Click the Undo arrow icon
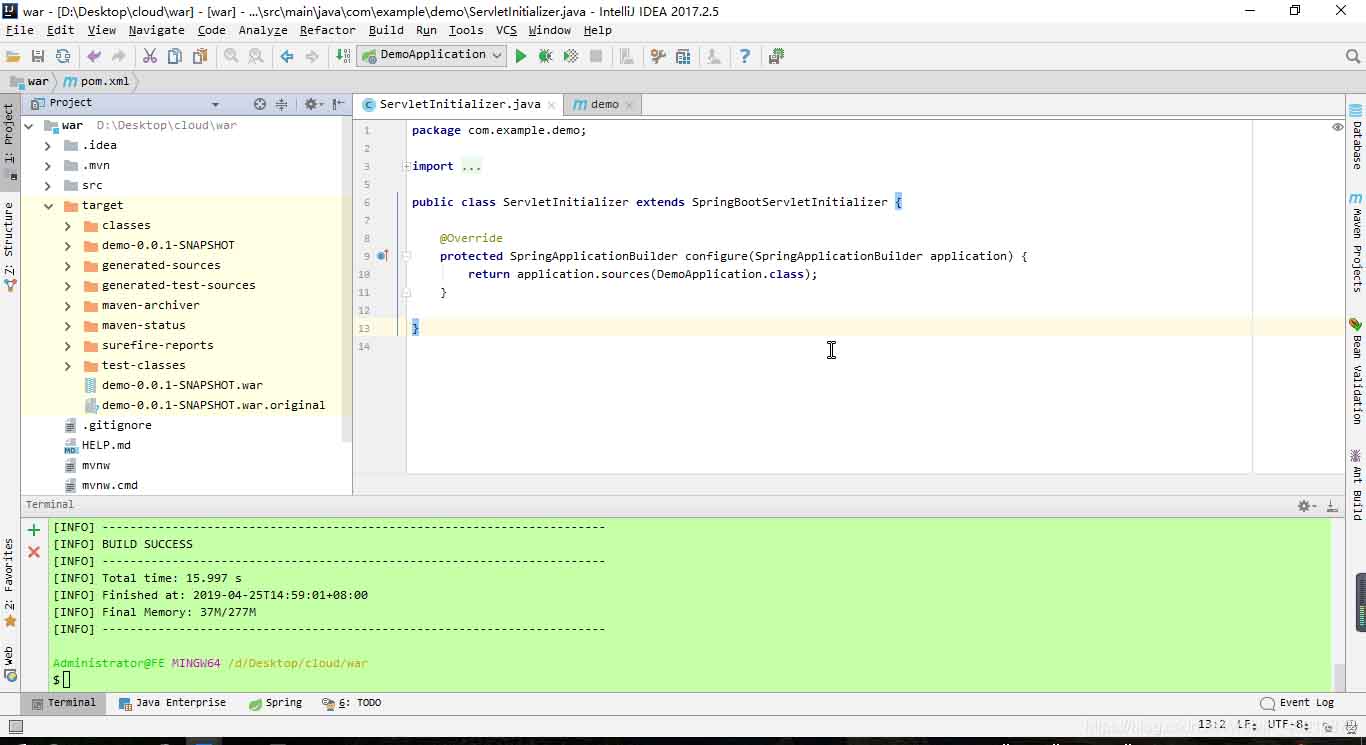 pos(94,57)
